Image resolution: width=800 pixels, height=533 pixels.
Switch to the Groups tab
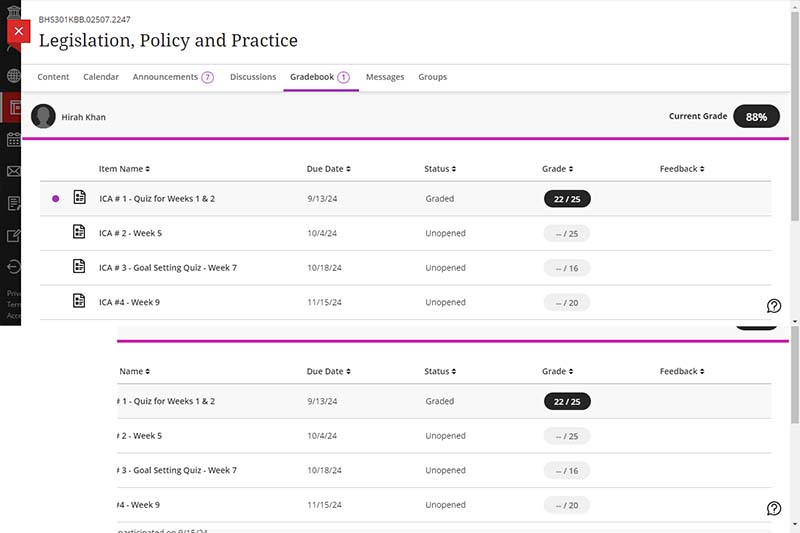tap(432, 77)
